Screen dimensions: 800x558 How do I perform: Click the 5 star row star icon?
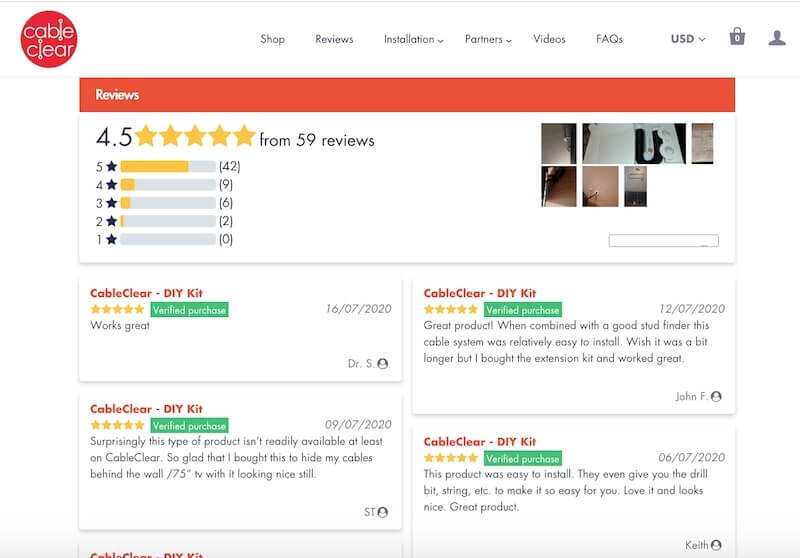coord(112,166)
